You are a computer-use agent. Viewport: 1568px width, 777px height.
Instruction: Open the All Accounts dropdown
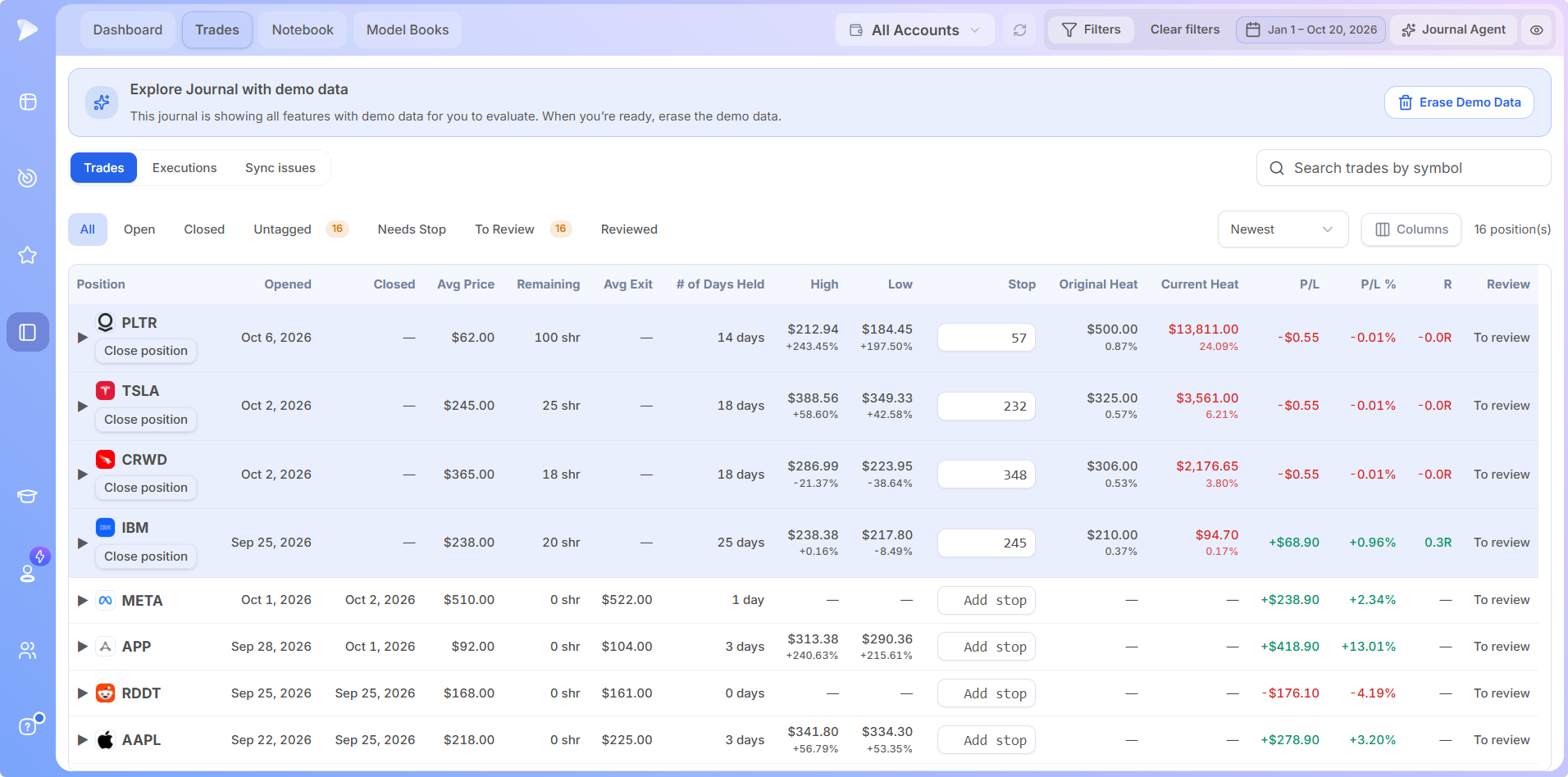(x=914, y=30)
